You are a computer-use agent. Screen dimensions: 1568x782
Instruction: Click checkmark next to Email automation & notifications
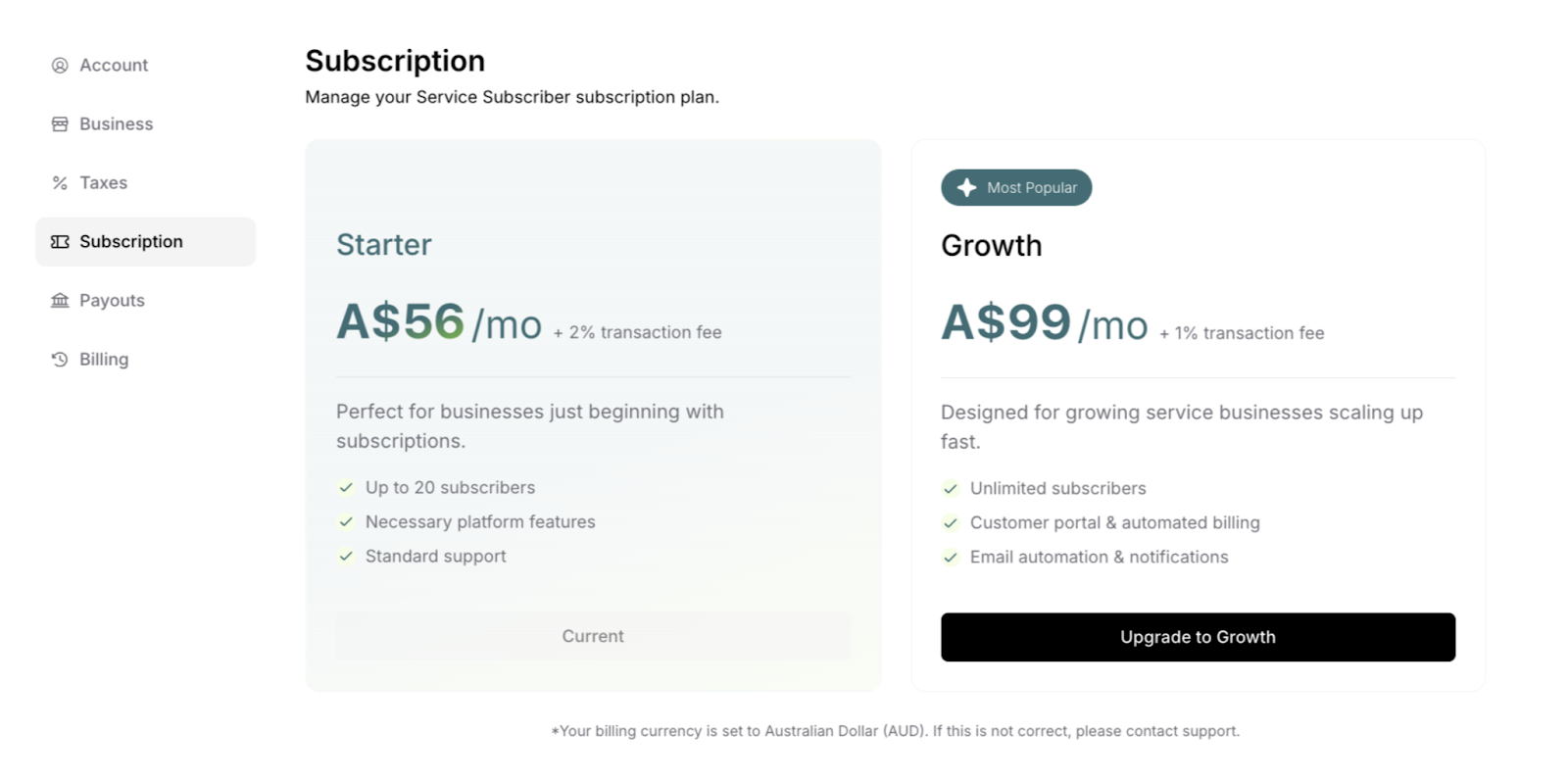click(x=950, y=558)
